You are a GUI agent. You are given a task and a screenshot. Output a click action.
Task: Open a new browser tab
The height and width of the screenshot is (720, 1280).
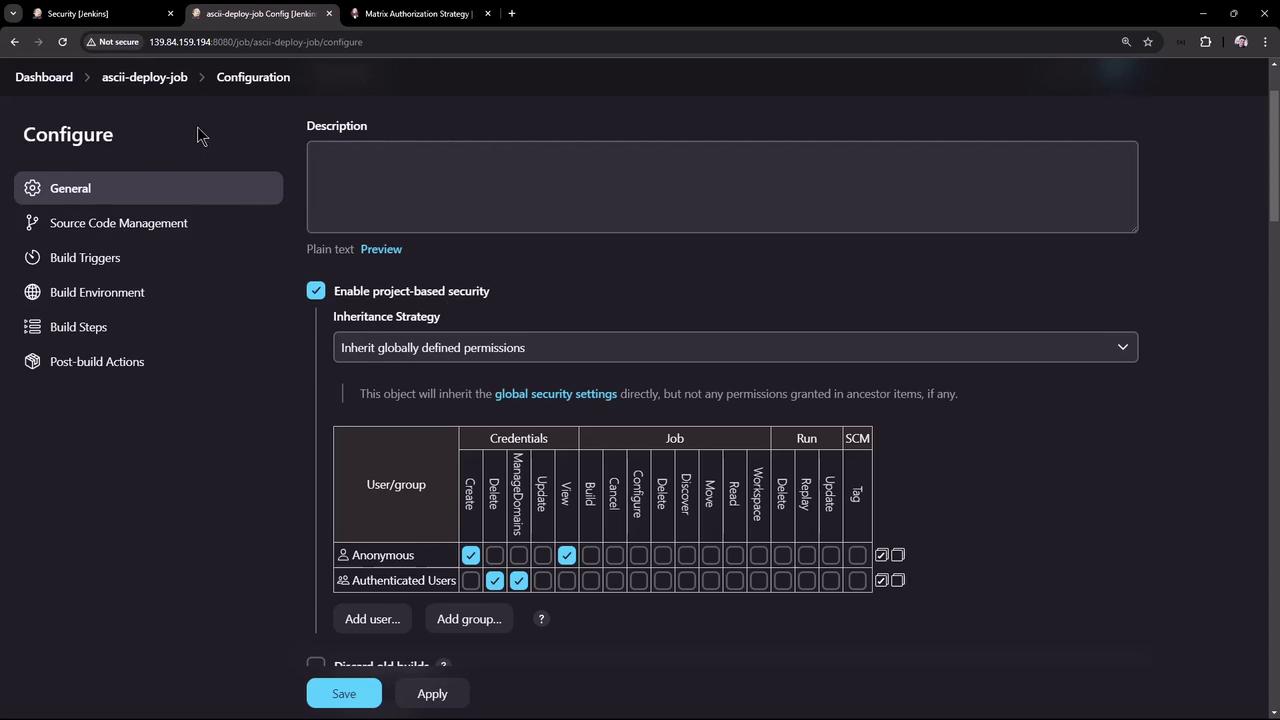[x=511, y=14]
